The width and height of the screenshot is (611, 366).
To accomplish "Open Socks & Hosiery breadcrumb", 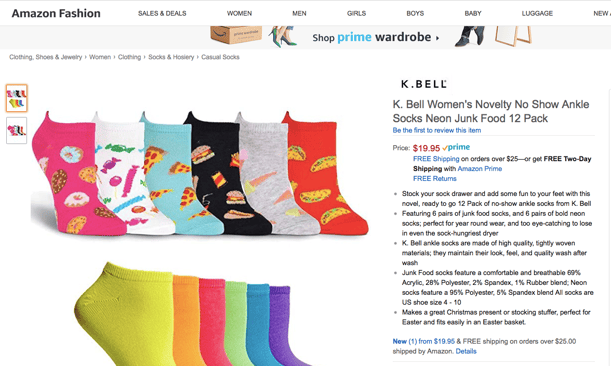I will click(x=171, y=57).
